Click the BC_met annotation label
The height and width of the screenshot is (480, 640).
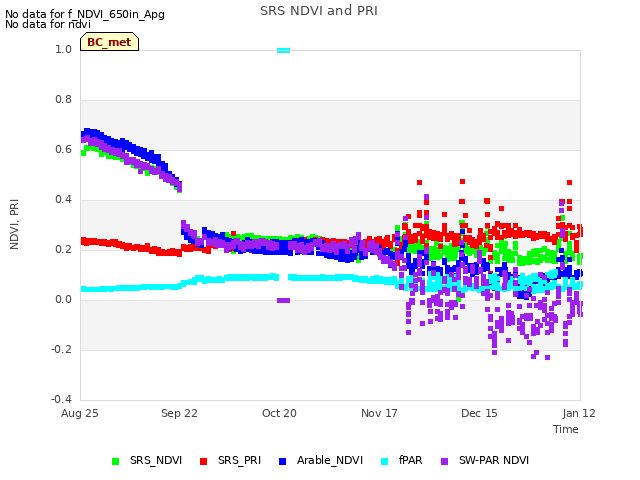tap(109, 42)
